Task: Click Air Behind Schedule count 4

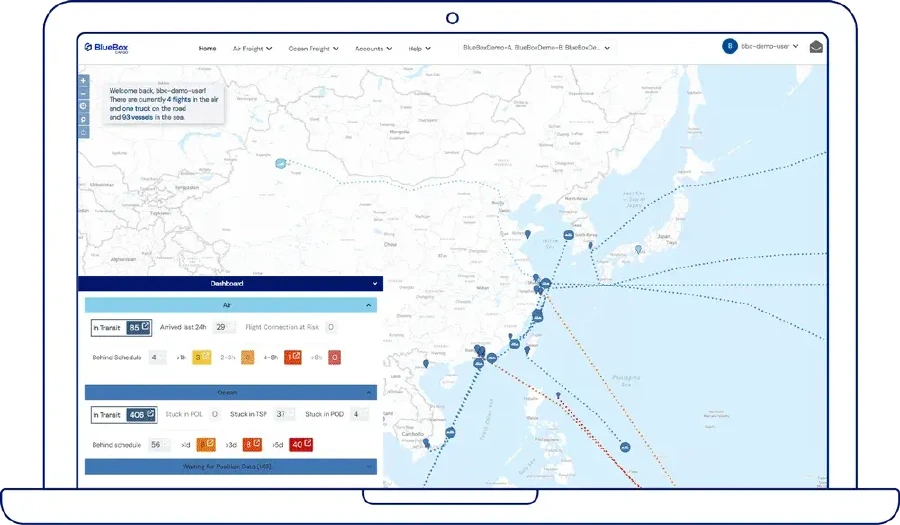Action: (x=157, y=357)
